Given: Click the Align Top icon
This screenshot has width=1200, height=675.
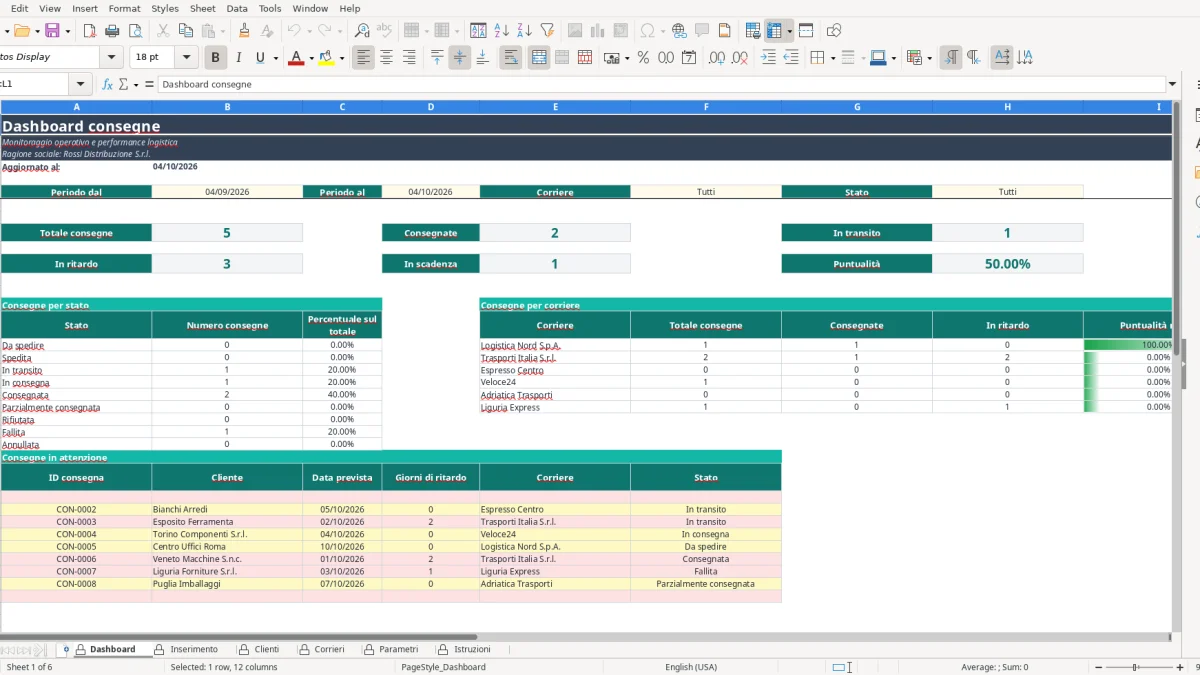Looking at the screenshot, I should (437, 58).
